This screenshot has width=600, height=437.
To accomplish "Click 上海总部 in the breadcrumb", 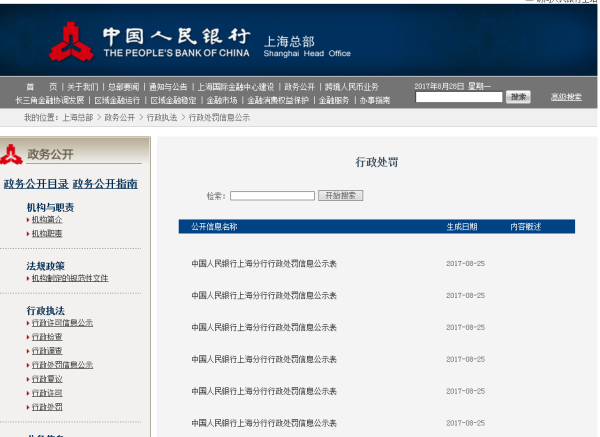I will [x=78, y=117].
